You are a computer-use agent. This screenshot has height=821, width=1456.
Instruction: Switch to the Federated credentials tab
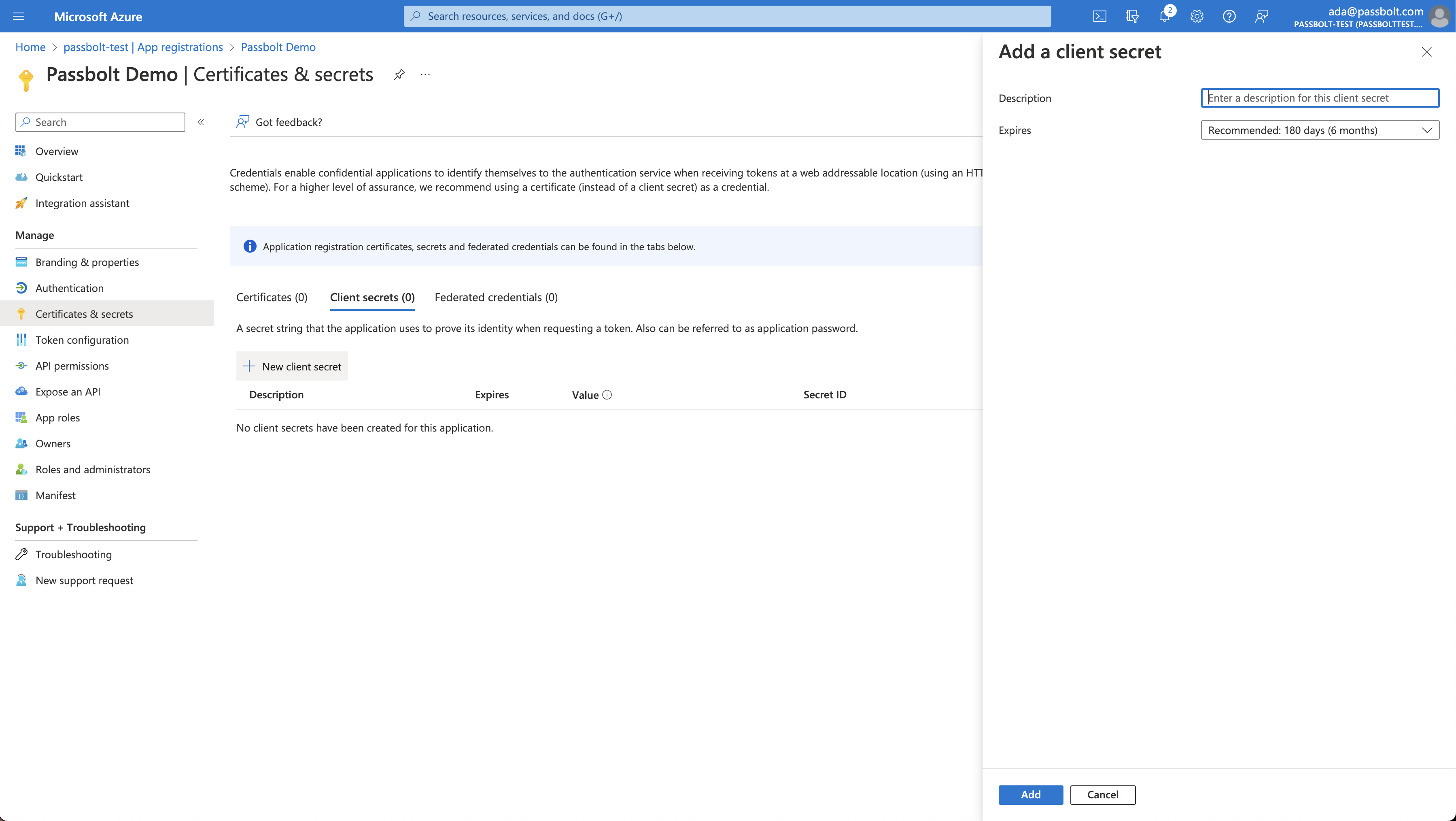coord(496,297)
